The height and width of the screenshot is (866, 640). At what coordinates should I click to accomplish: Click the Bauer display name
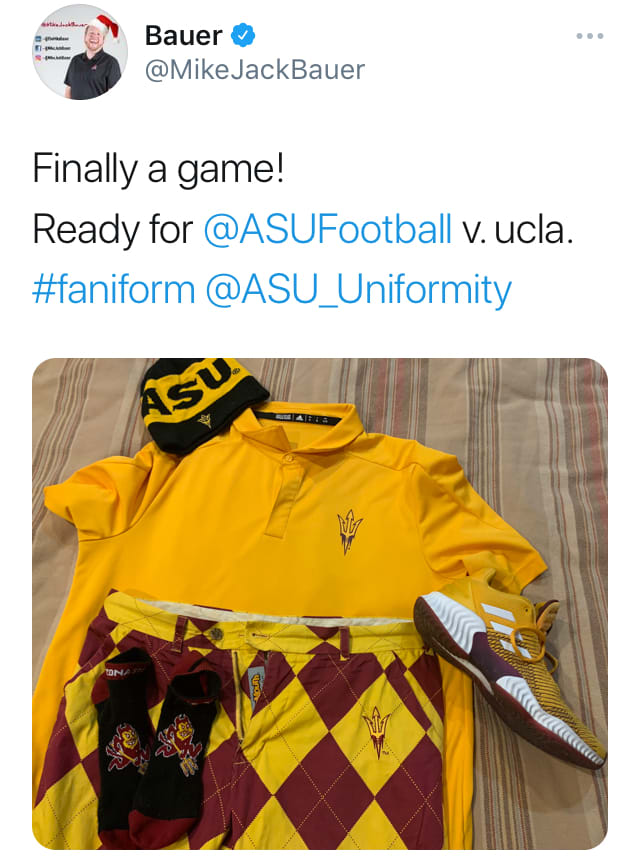coord(183,36)
